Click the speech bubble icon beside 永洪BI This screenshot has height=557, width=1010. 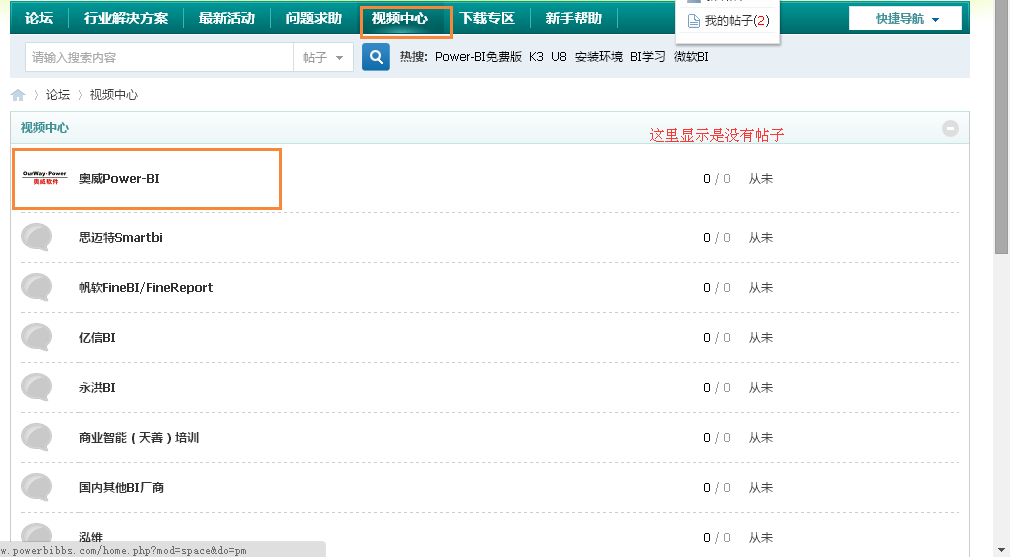point(37,388)
